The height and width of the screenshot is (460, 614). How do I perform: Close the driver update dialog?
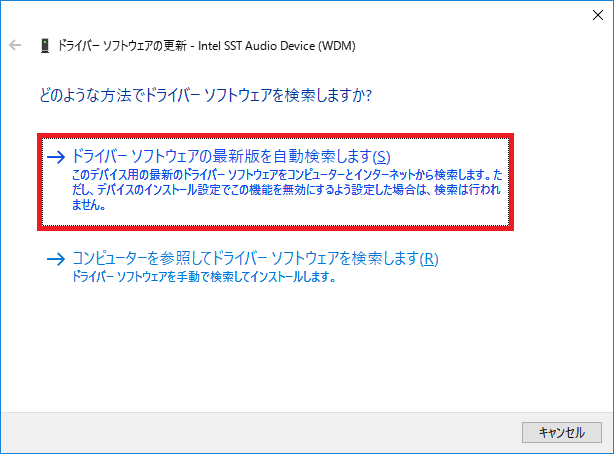click(x=598, y=15)
